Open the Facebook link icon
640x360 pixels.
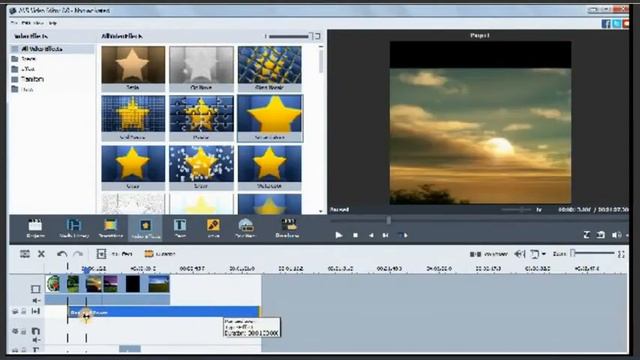[606, 24]
